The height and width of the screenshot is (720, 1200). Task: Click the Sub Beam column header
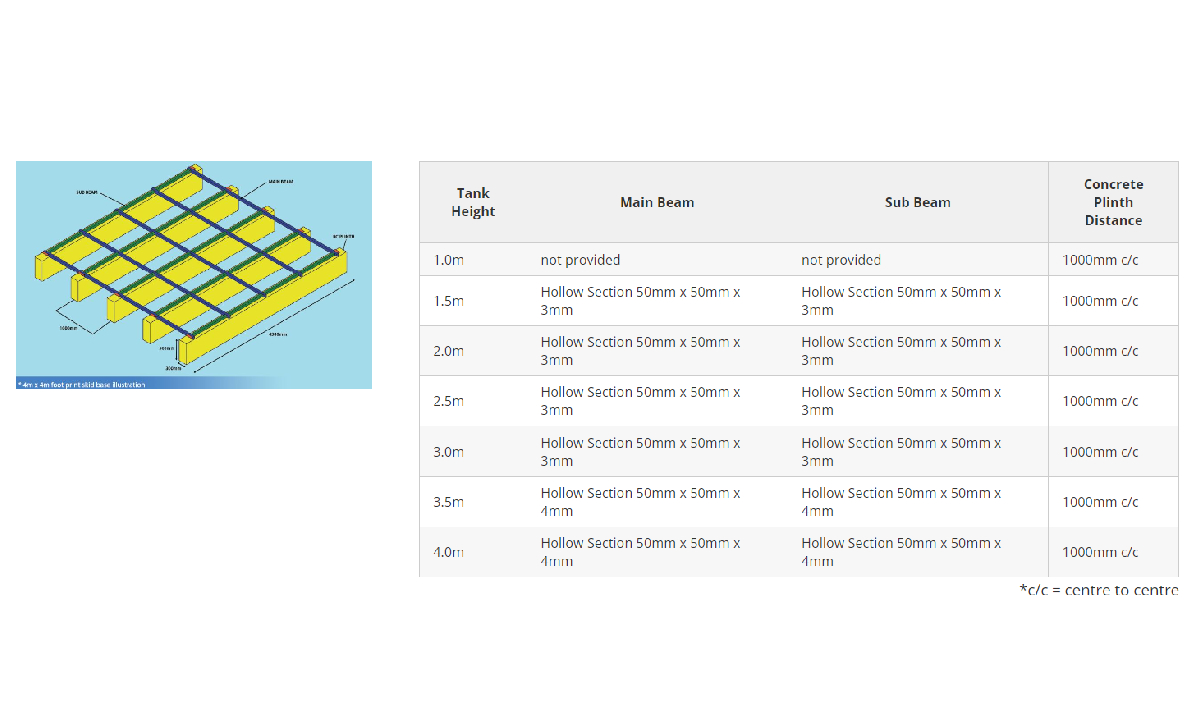917,202
